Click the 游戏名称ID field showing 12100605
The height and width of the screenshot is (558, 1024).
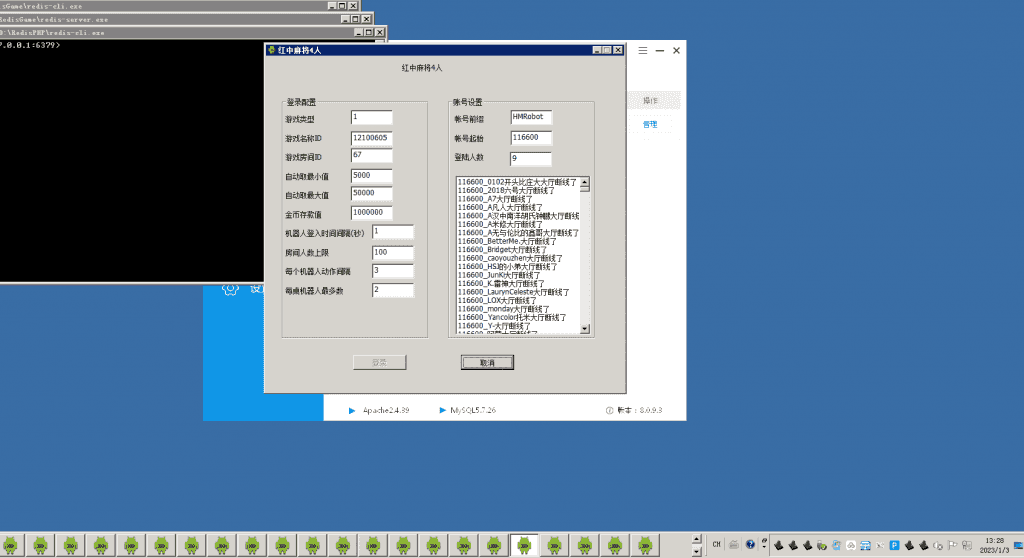(x=372, y=138)
